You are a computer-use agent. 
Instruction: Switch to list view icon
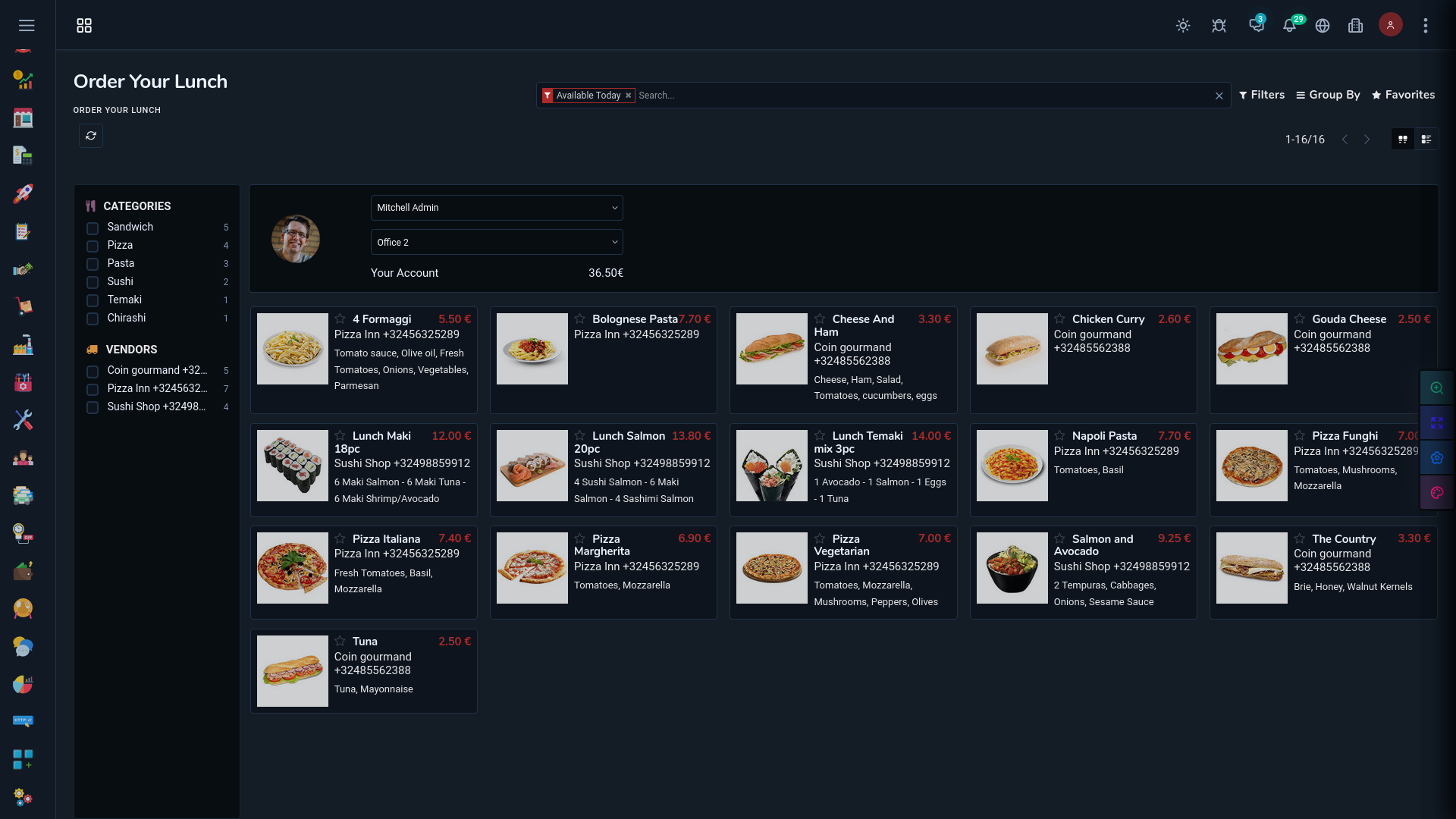1426,140
